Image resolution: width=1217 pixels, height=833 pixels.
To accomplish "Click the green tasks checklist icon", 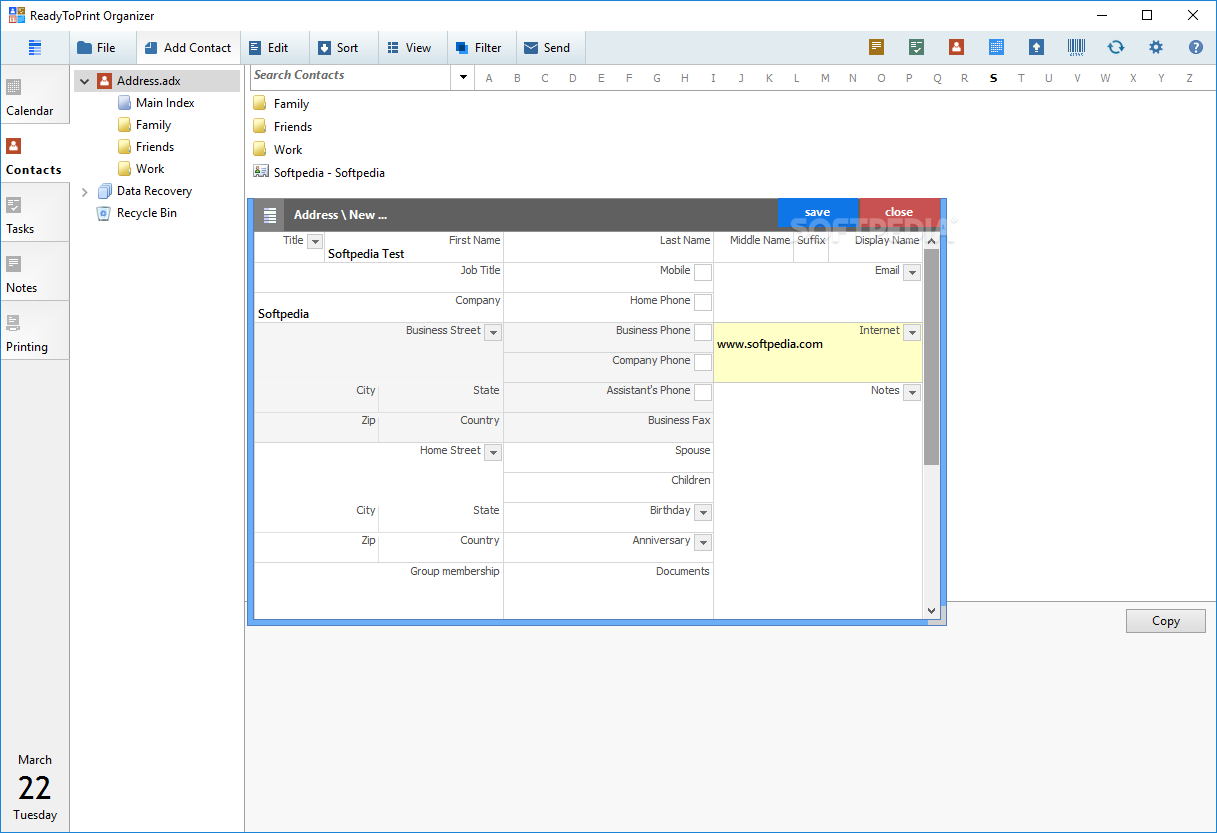I will [916, 47].
